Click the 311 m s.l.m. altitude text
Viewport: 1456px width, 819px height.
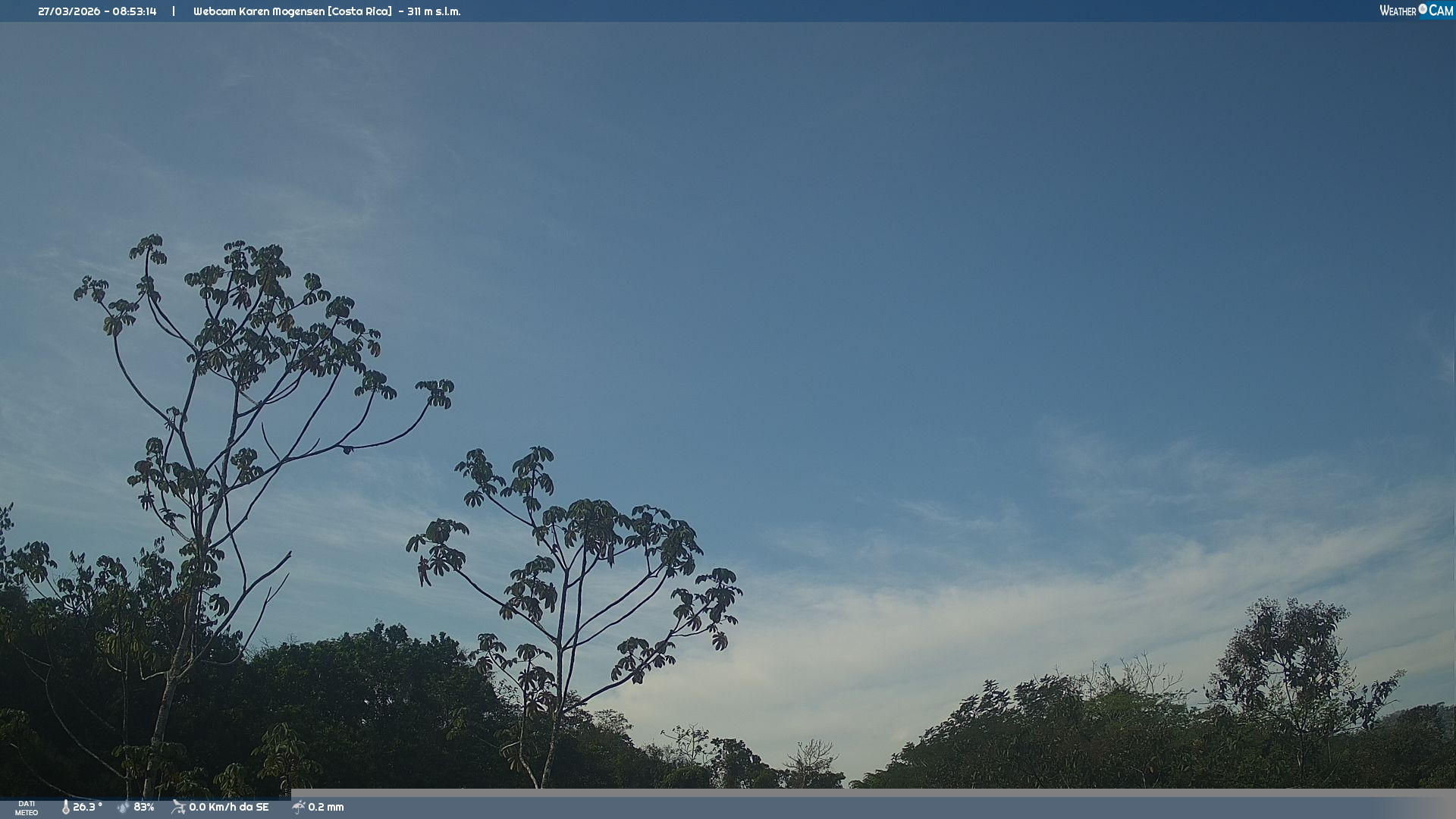pyautogui.click(x=434, y=11)
